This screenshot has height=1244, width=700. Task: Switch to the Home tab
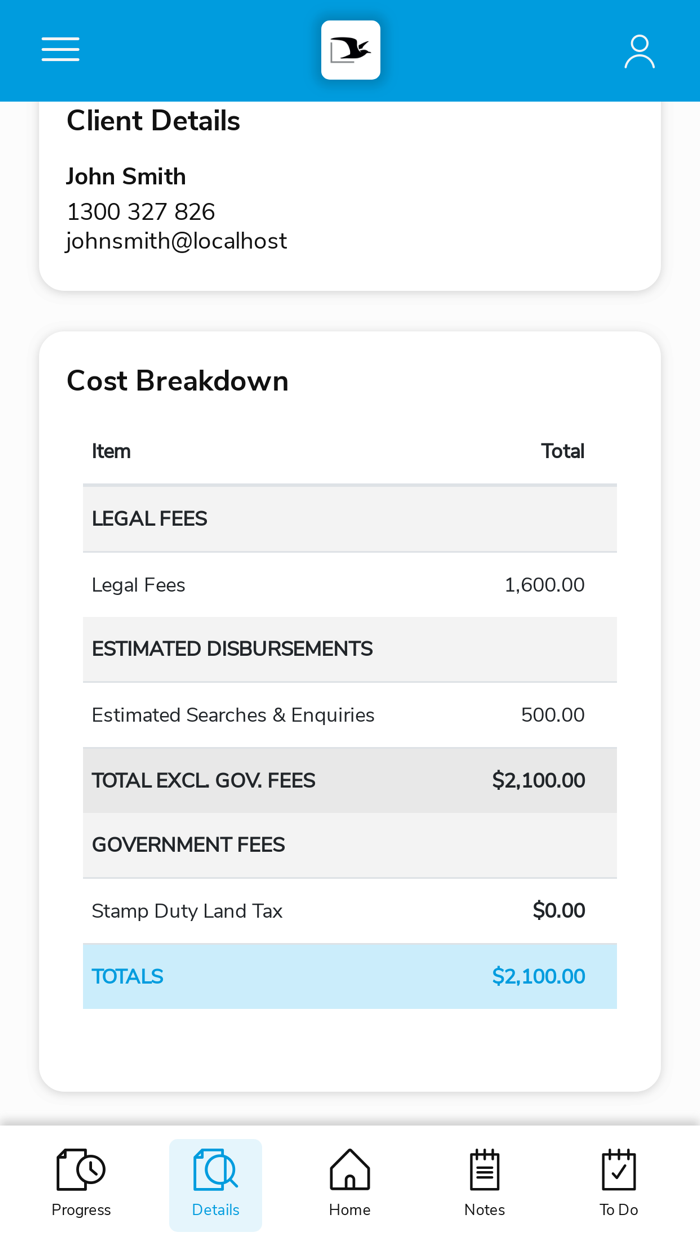pos(349,1185)
